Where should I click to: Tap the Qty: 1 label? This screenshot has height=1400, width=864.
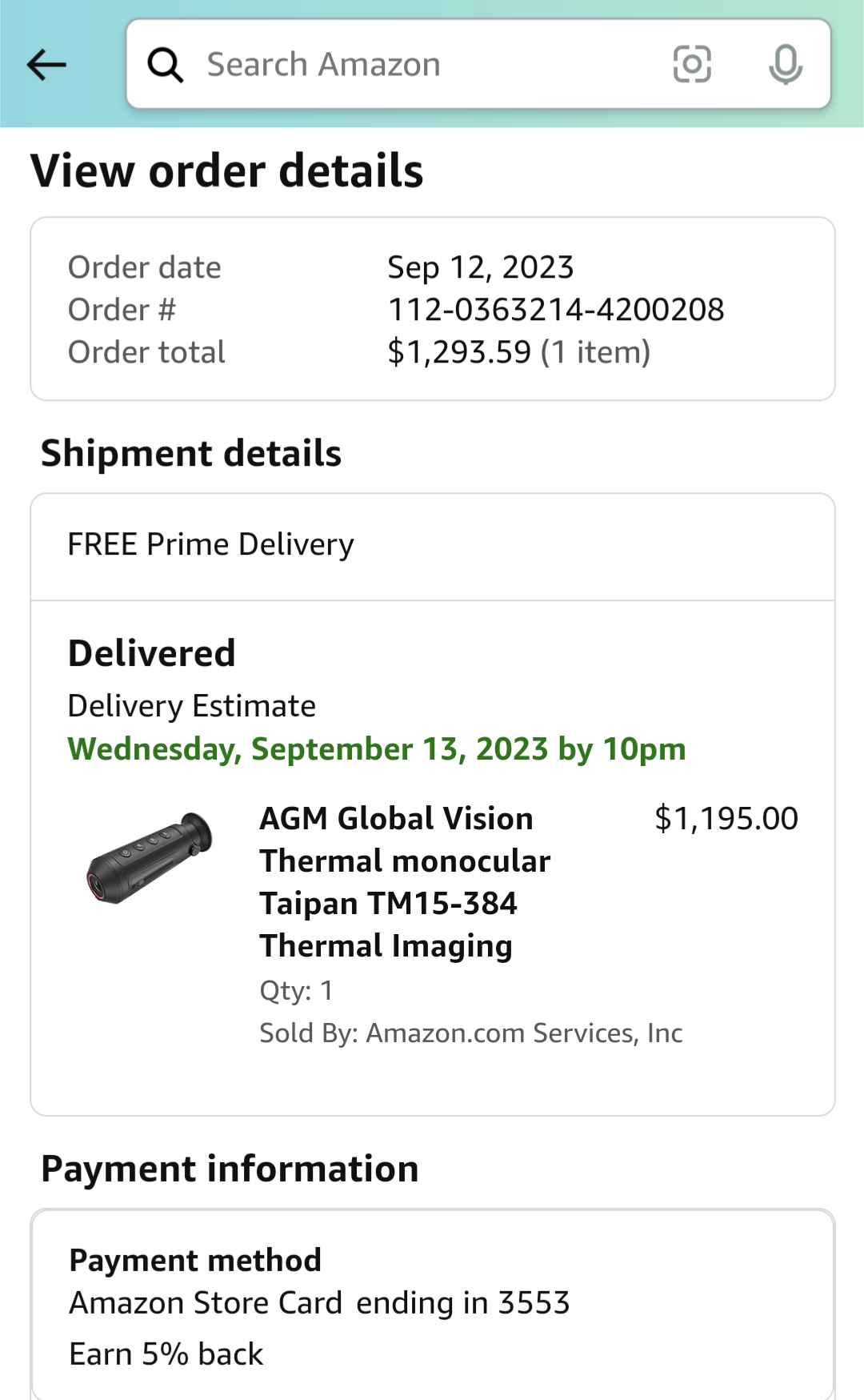pyautogui.click(x=297, y=991)
